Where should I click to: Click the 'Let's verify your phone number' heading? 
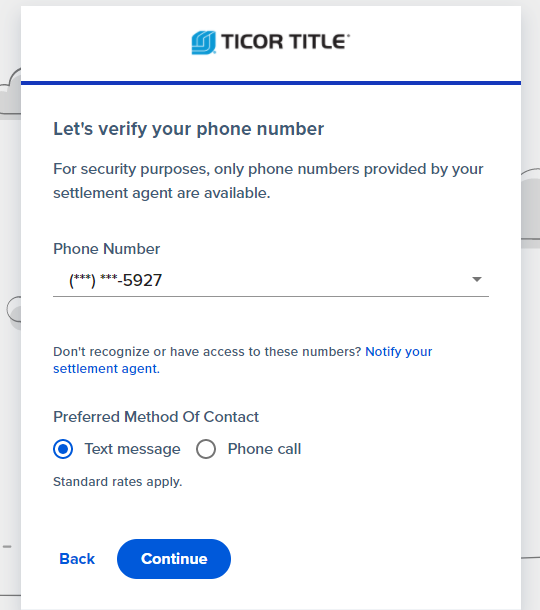coord(189,129)
